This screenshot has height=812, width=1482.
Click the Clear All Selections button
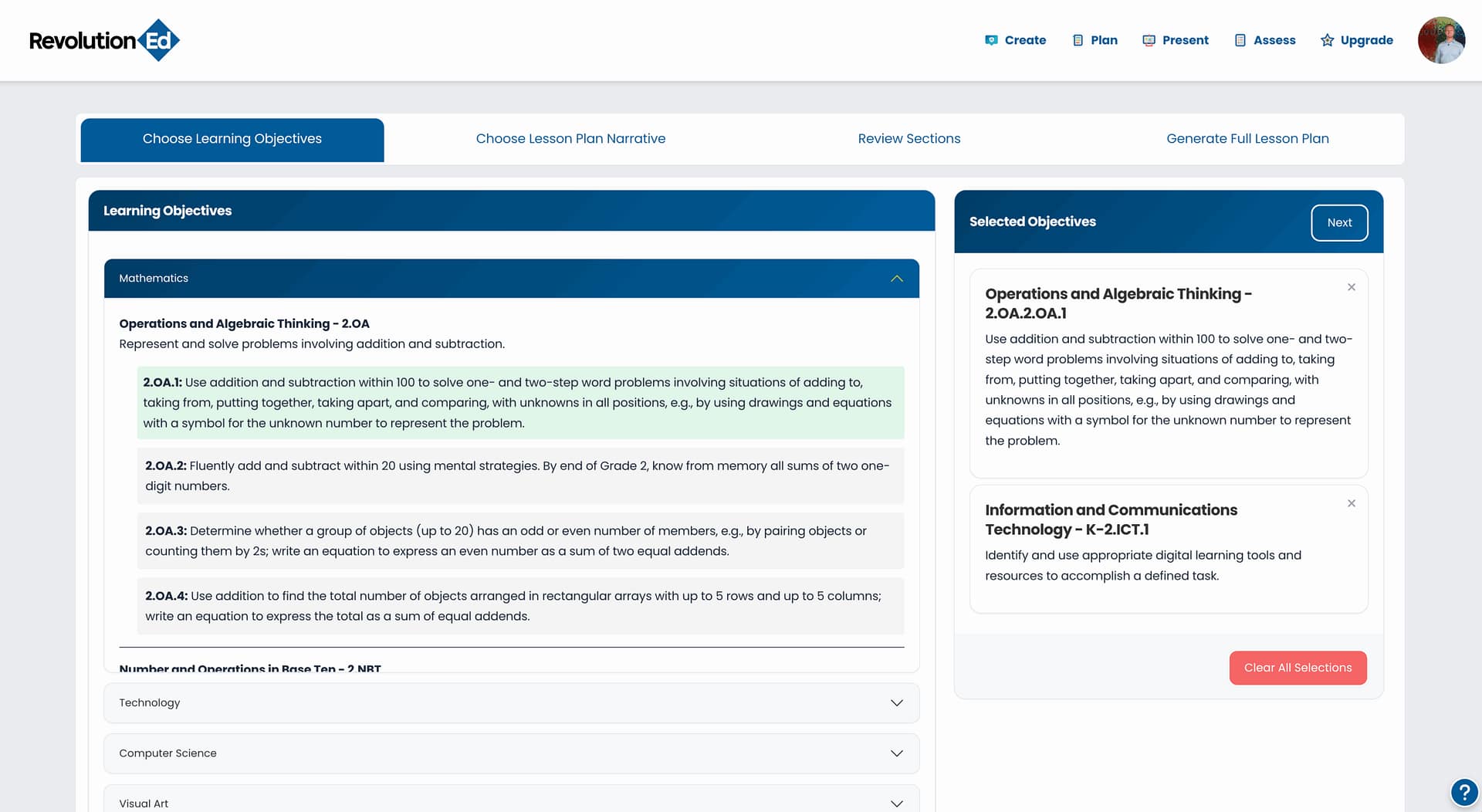pos(1298,668)
